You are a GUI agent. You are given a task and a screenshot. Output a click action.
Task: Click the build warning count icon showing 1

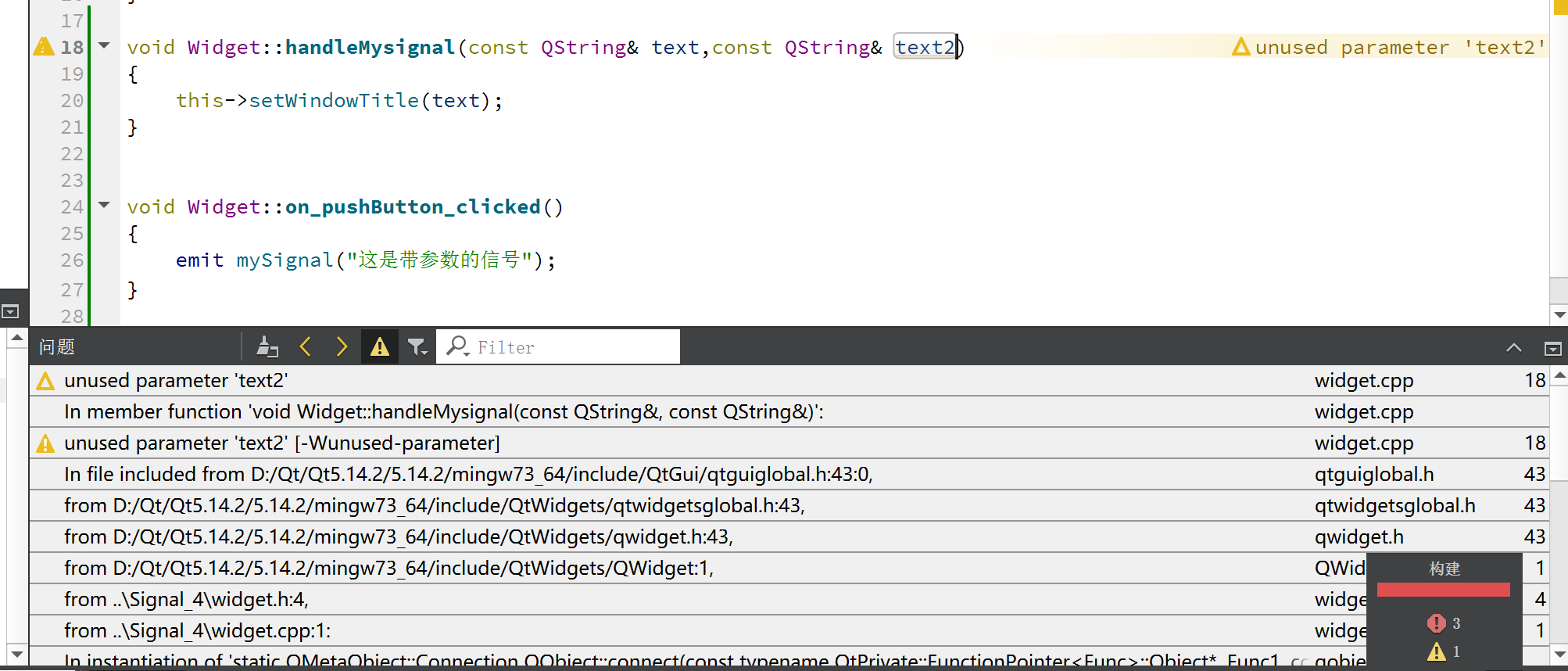(x=1437, y=651)
